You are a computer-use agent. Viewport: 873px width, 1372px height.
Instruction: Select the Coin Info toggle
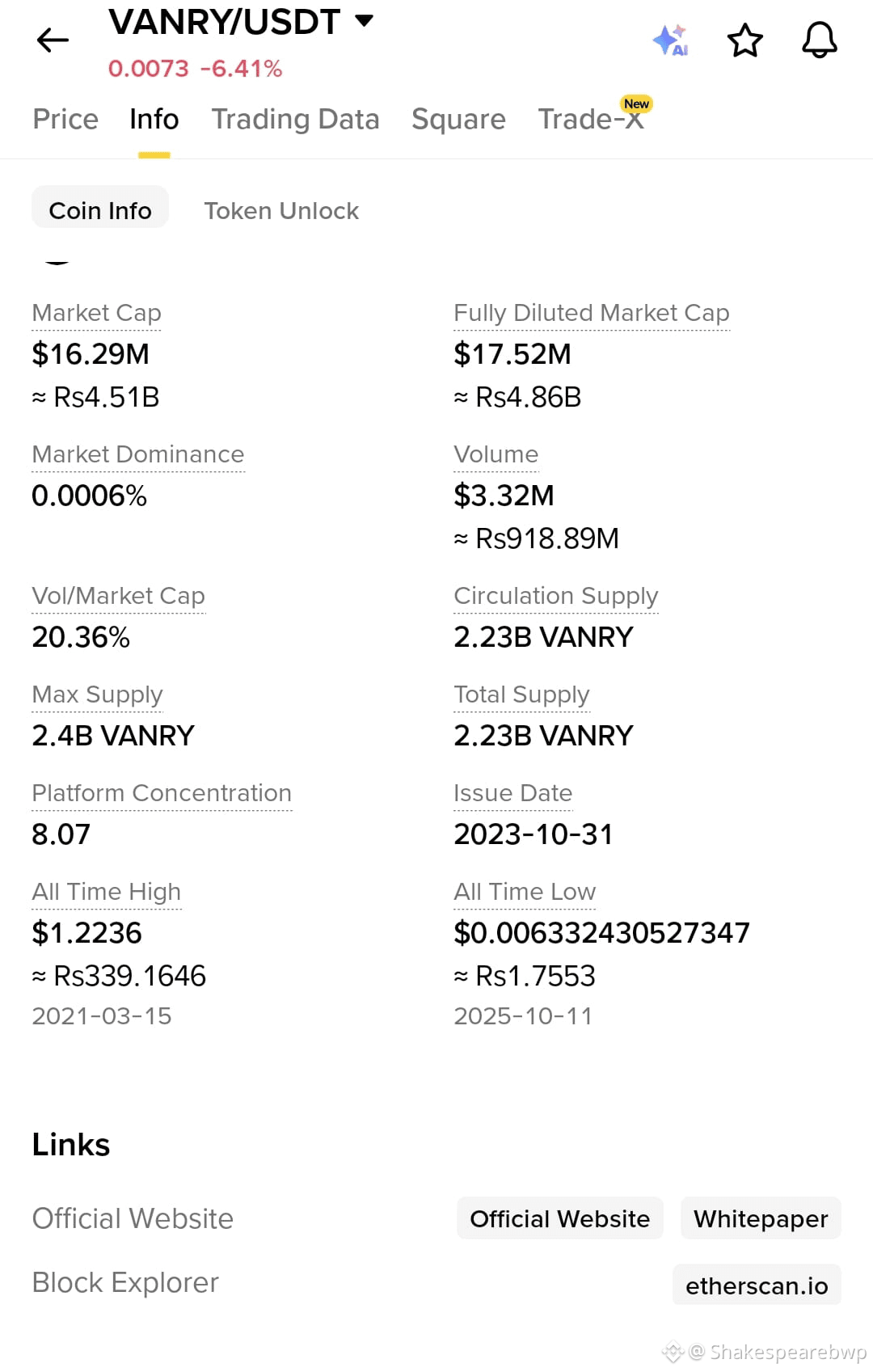(99, 209)
